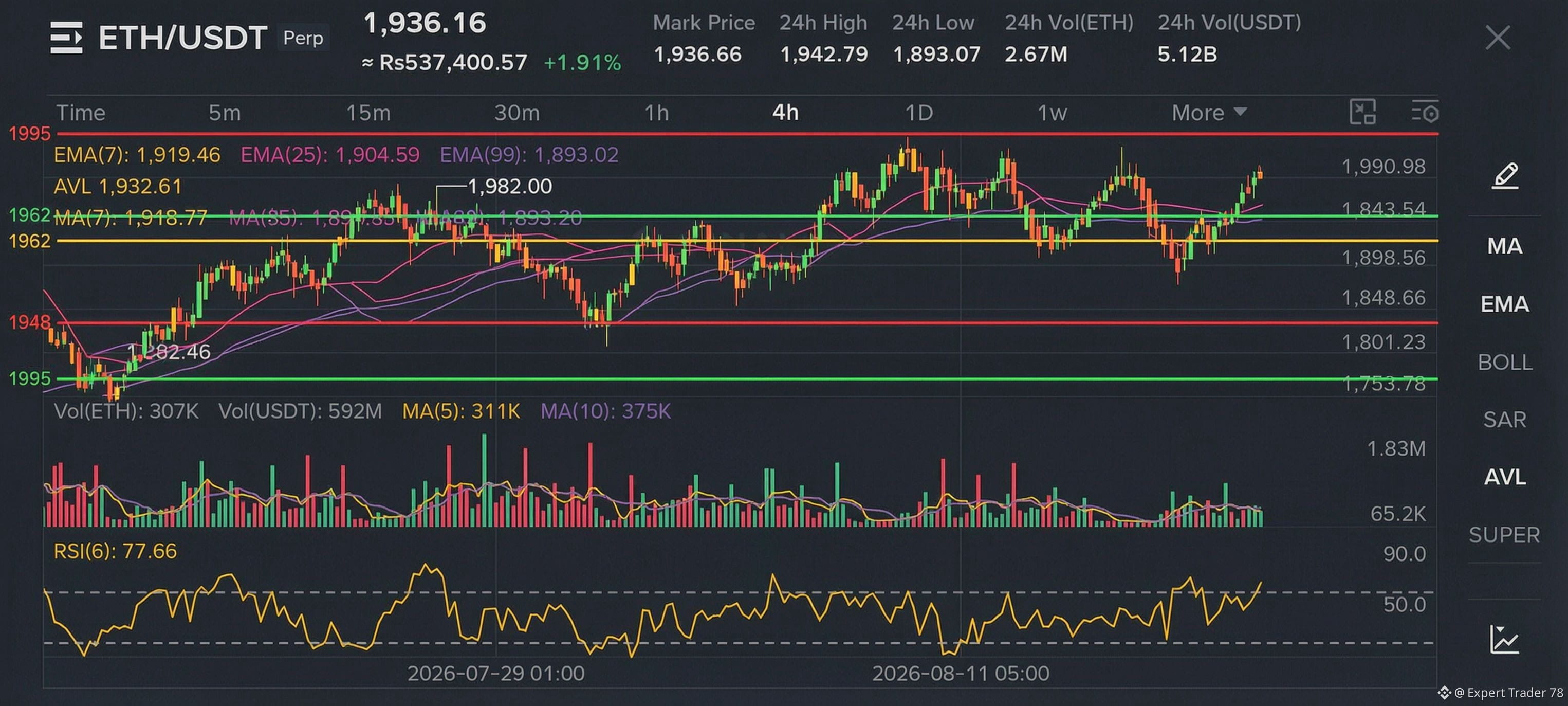The image size is (1568, 706).
Task: Click the Perp contract badge
Action: (303, 38)
